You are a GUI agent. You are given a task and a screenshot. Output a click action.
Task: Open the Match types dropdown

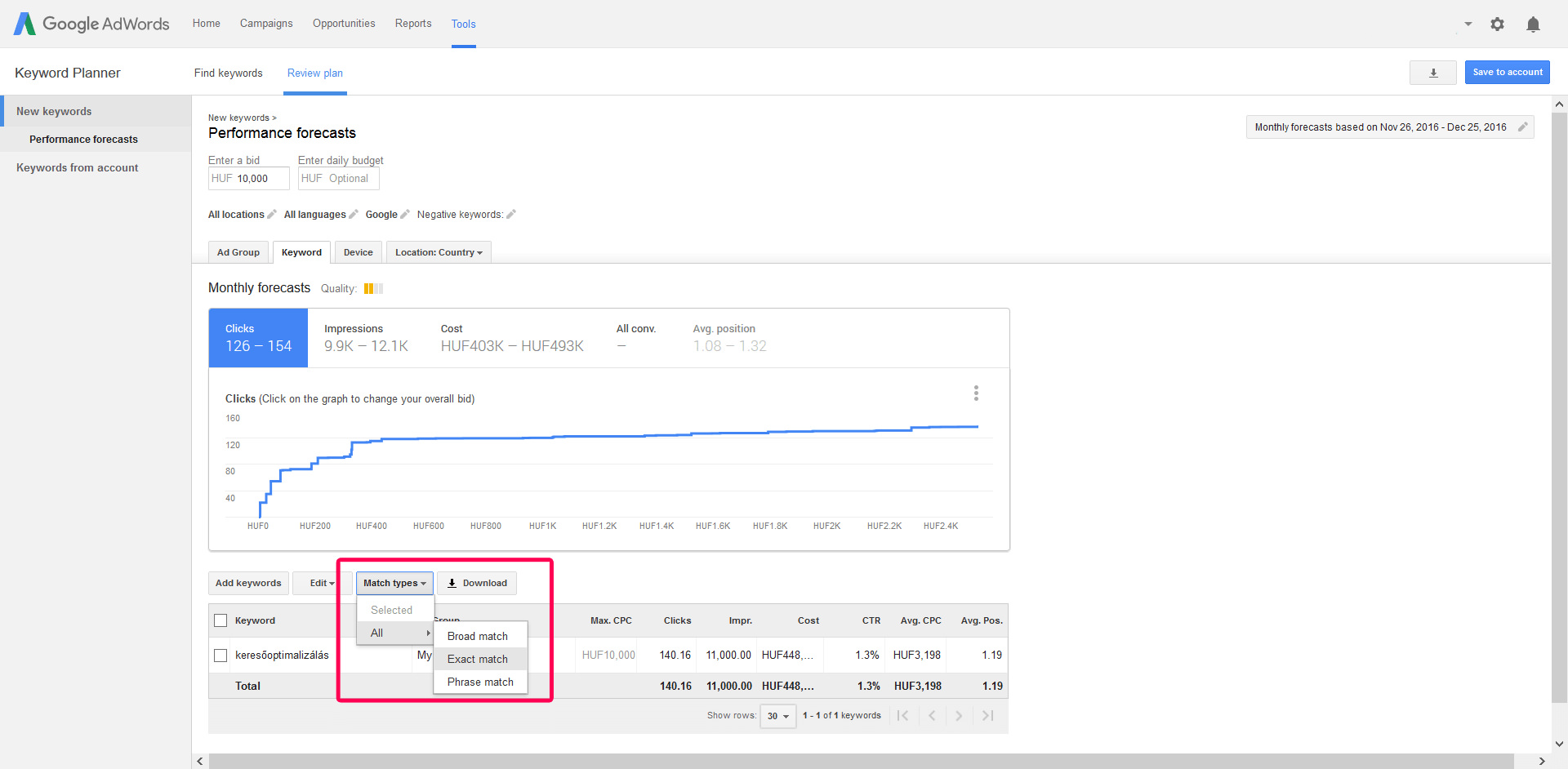point(394,583)
